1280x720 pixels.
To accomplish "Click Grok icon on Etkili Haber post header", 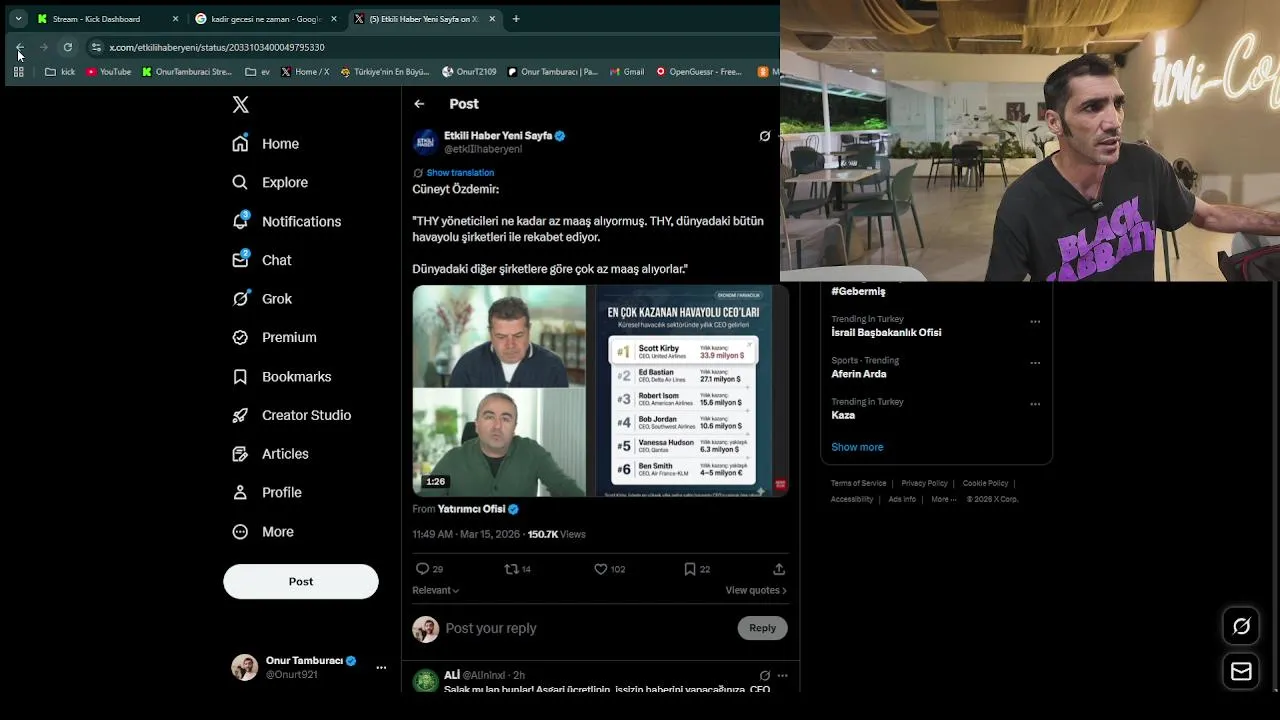I will click(765, 136).
